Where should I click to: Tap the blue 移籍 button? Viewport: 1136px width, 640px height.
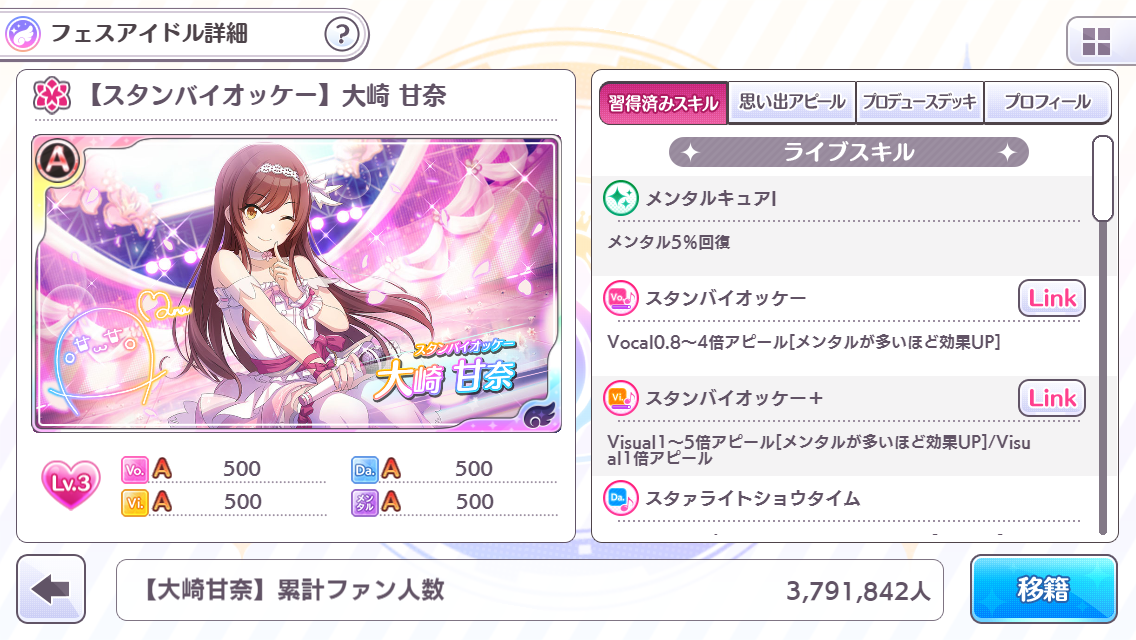coord(1043,589)
